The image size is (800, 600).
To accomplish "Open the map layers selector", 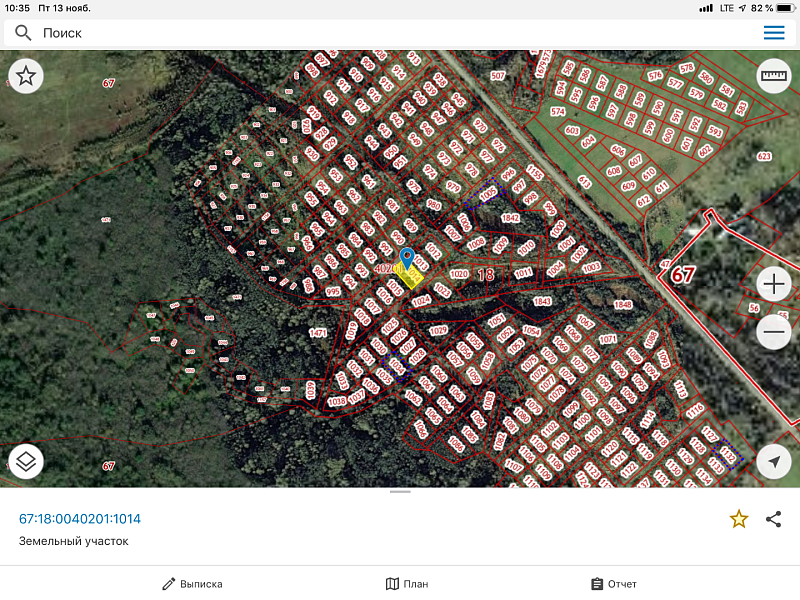I will pos(26,461).
